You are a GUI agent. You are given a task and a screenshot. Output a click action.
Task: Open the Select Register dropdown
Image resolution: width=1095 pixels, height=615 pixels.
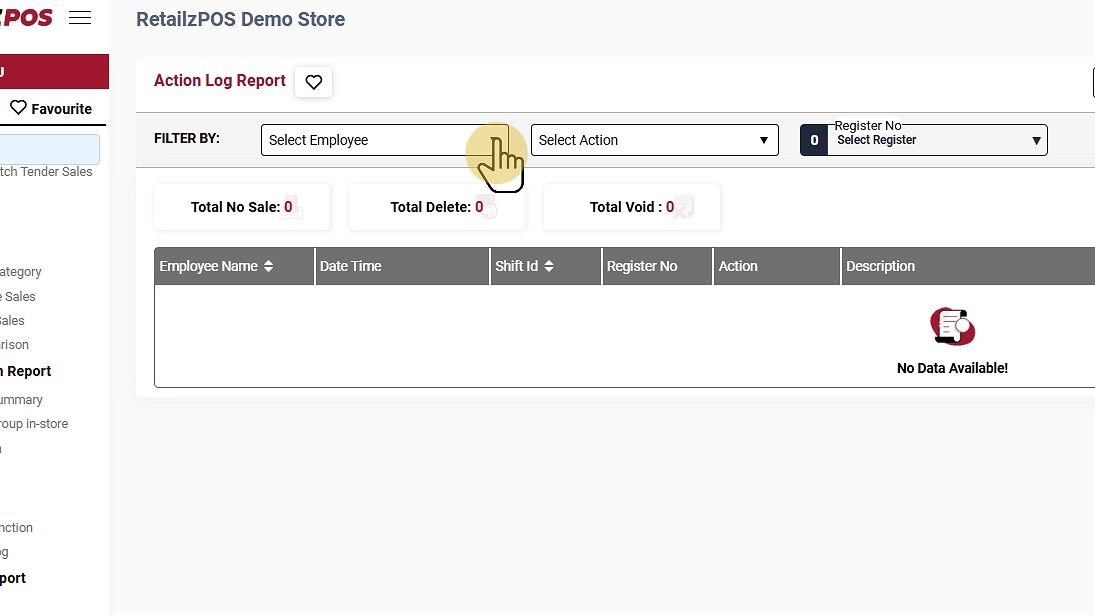[936, 140]
